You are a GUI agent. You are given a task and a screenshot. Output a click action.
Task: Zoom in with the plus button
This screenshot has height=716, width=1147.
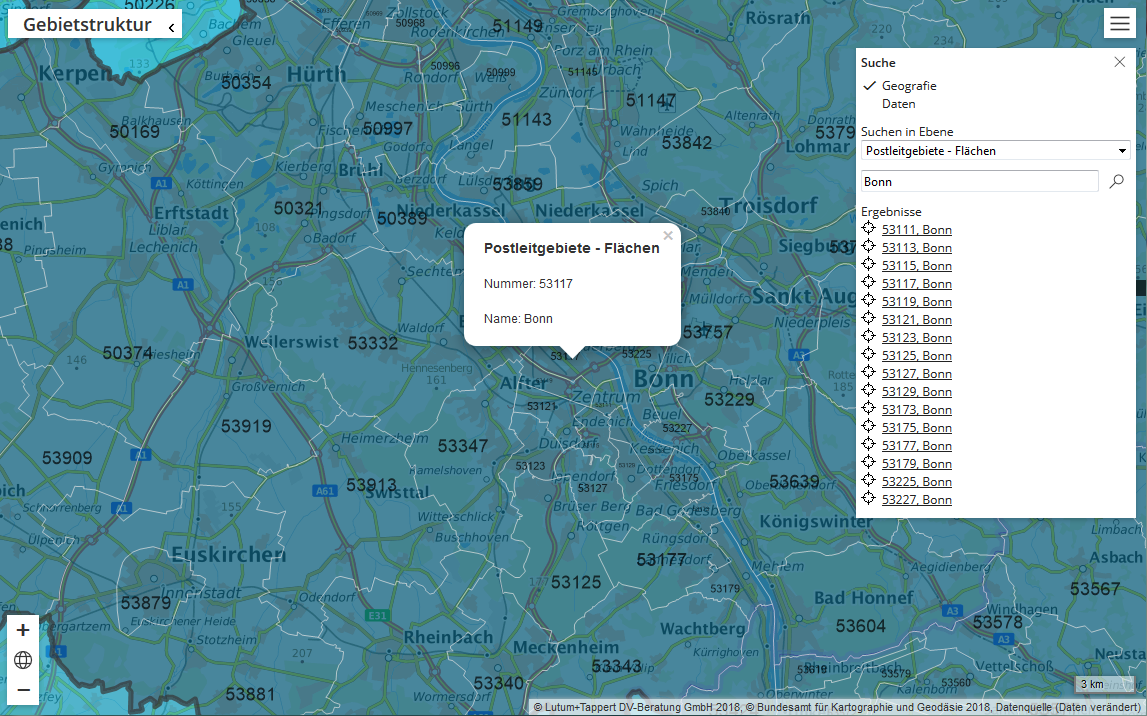(23, 630)
